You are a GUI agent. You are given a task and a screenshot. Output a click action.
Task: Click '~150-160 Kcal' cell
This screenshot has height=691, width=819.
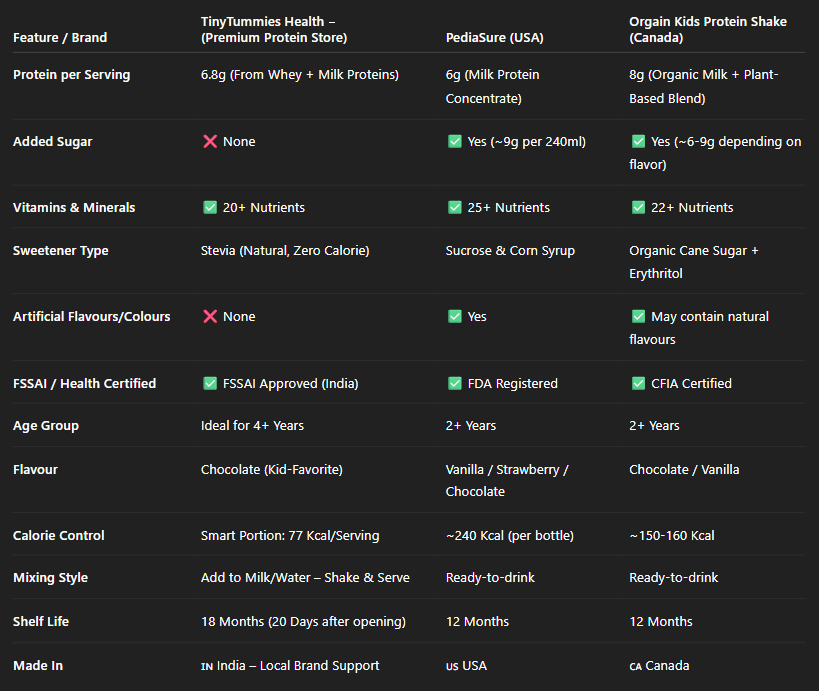pos(672,535)
